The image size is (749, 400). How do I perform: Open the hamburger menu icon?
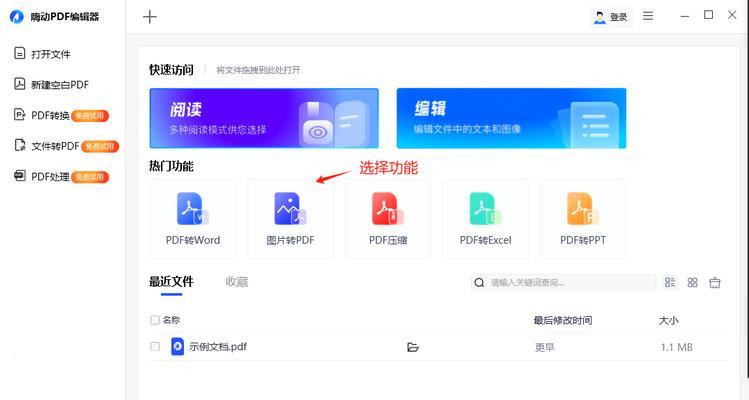click(648, 16)
